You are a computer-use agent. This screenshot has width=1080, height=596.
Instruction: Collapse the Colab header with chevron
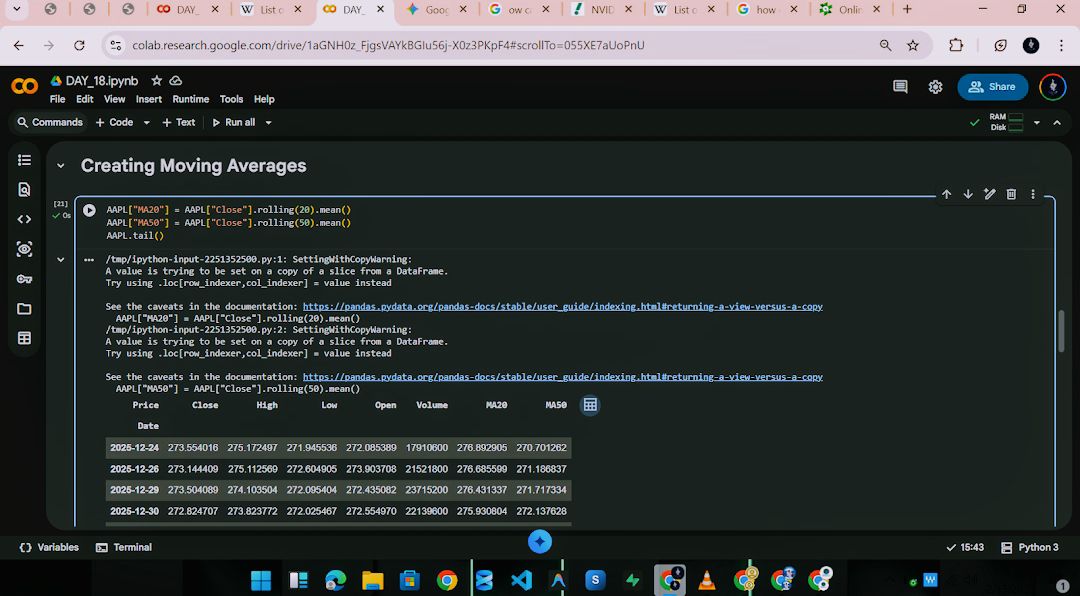click(1057, 123)
